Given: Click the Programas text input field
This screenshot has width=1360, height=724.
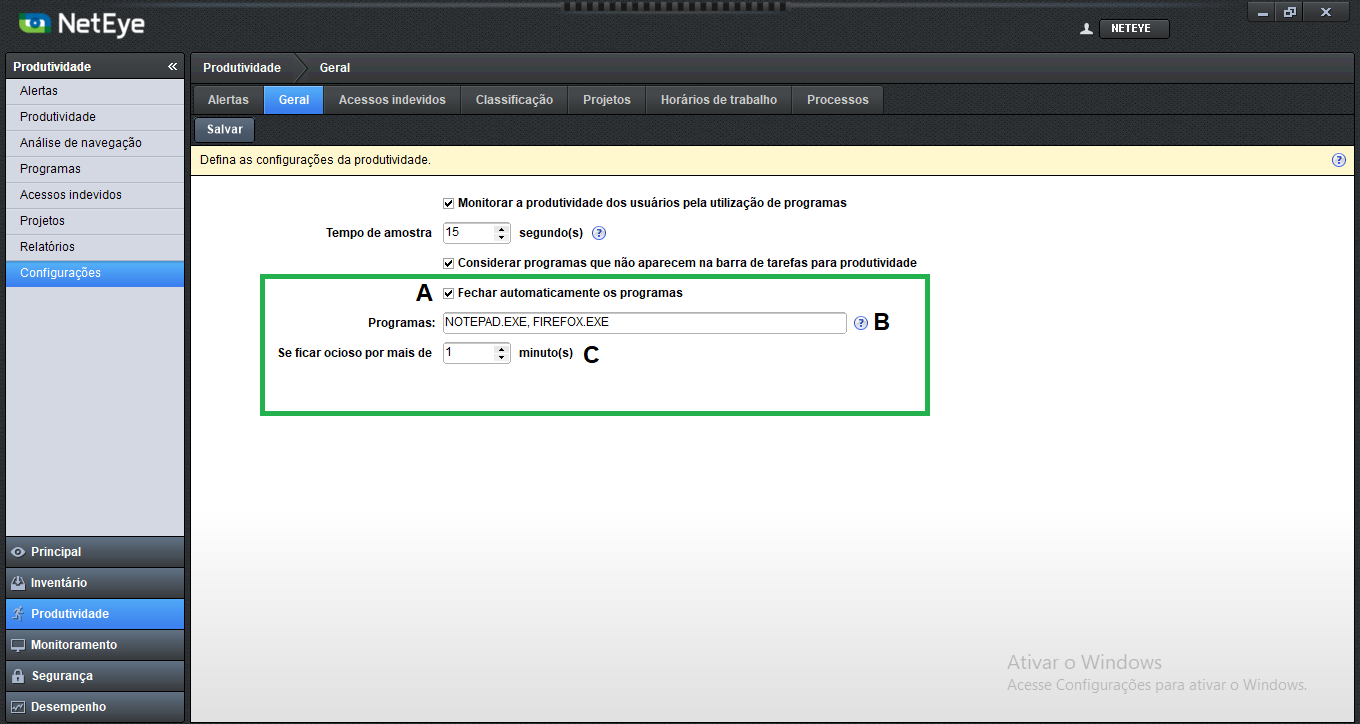Looking at the screenshot, I should [x=645, y=323].
